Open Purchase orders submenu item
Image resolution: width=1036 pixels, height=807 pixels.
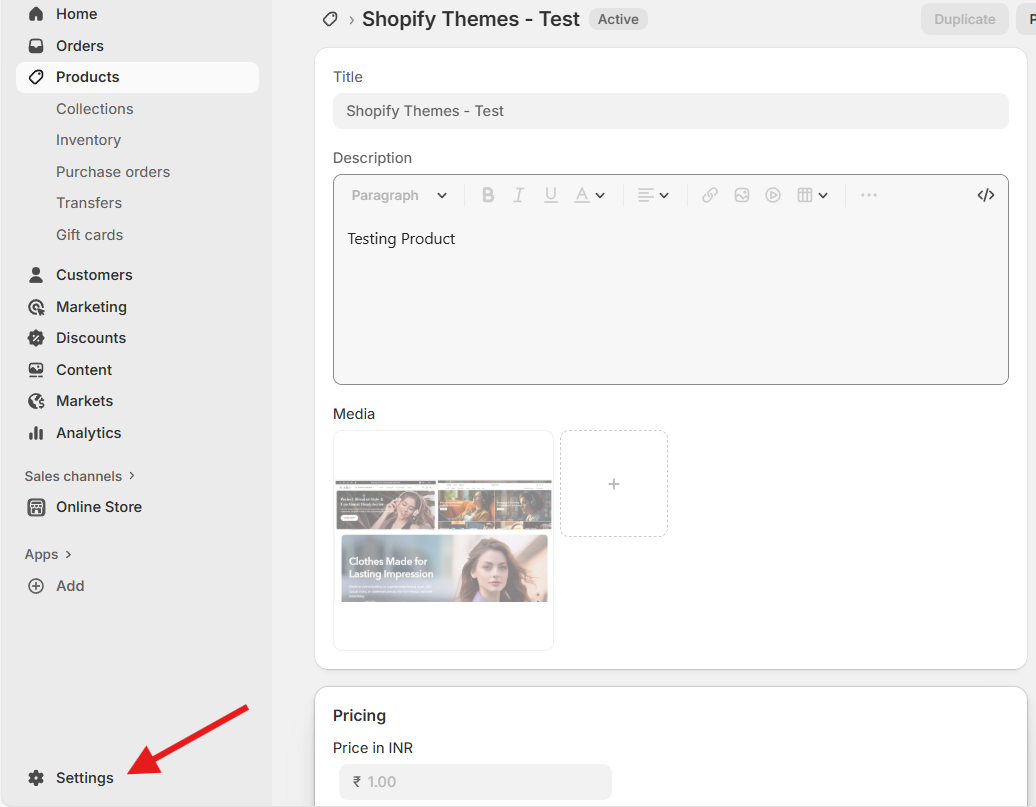pos(113,172)
